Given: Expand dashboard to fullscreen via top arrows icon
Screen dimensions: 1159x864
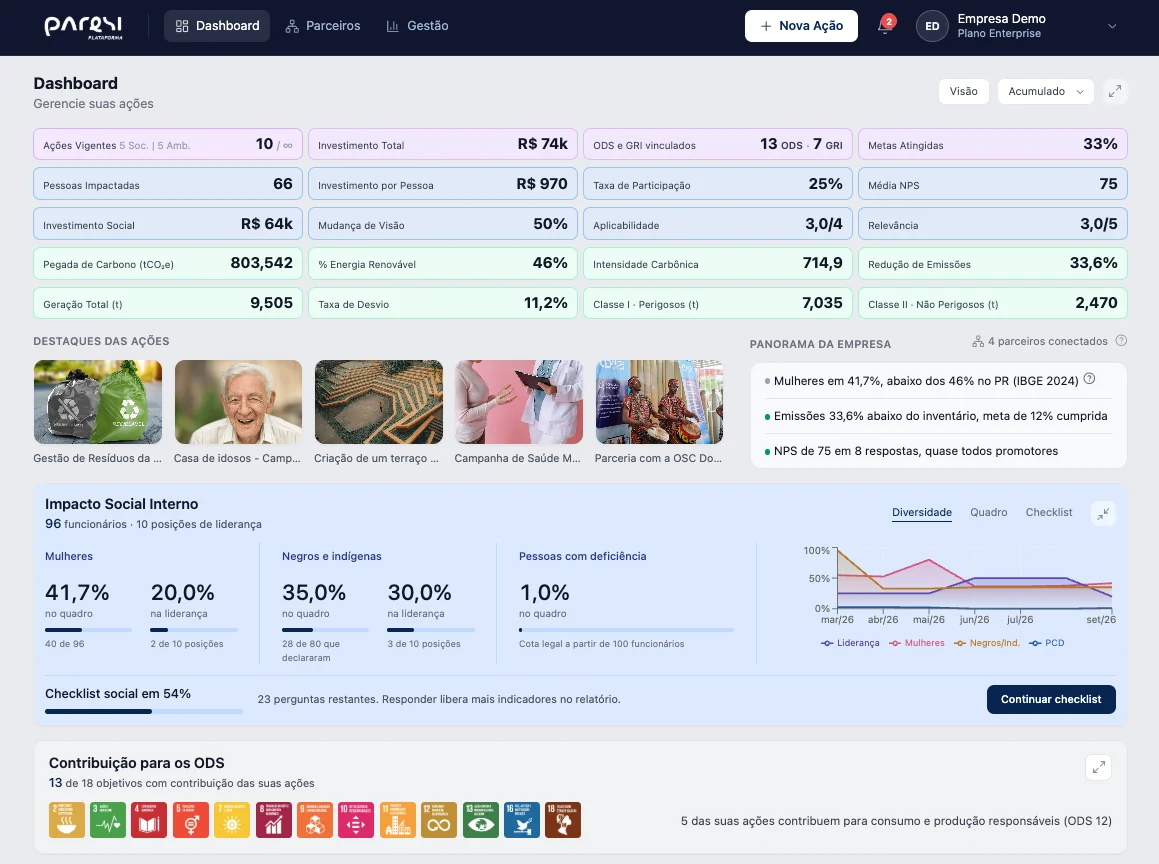Looking at the screenshot, I should [x=1115, y=91].
